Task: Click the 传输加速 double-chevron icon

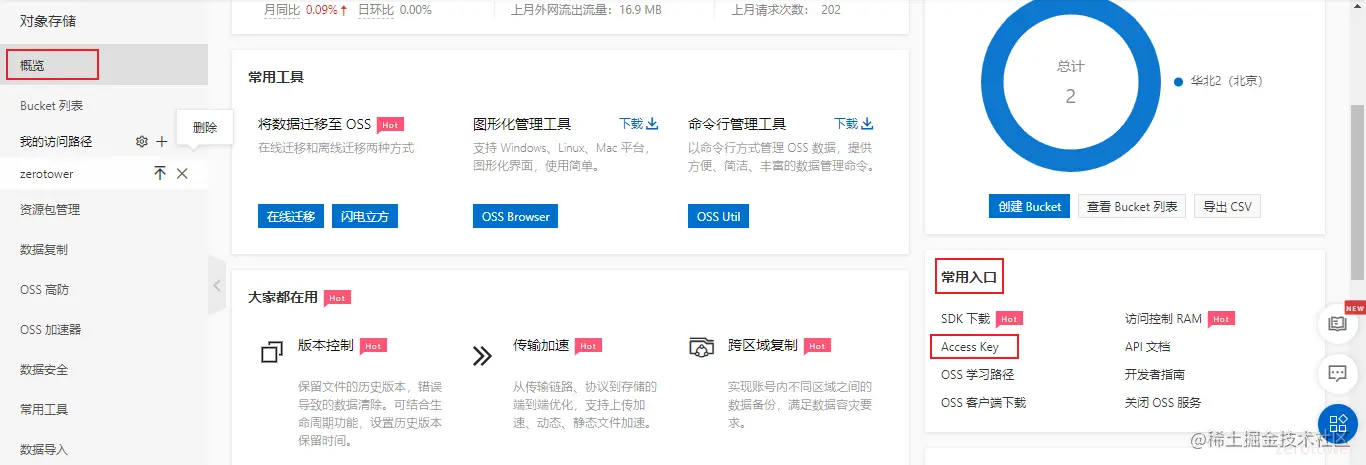Action: point(483,355)
